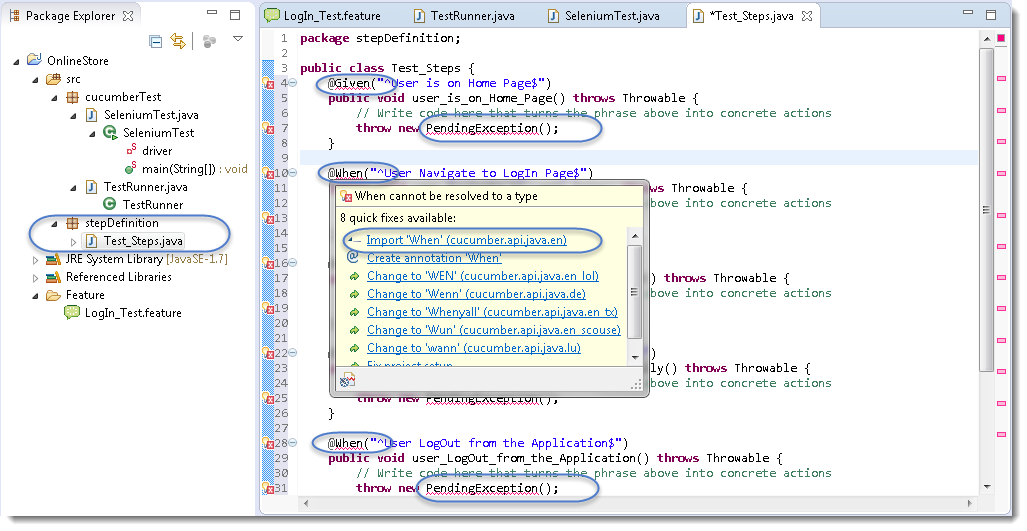The width and height of the screenshot is (1027, 531).
Task: Click Import 'When' (cucumber.api.java.en) fix
Action: point(466,240)
